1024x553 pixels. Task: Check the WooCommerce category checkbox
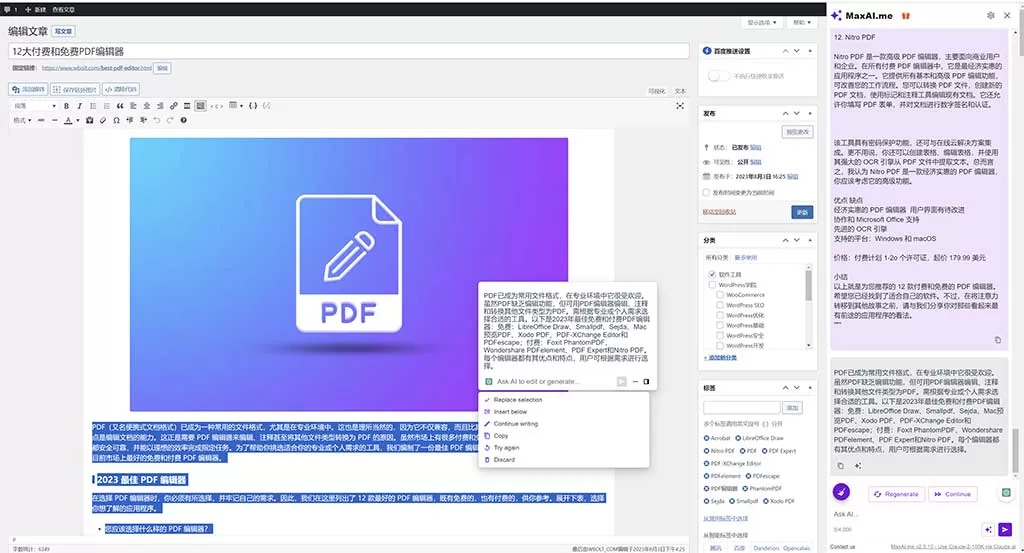pyautogui.click(x=720, y=295)
